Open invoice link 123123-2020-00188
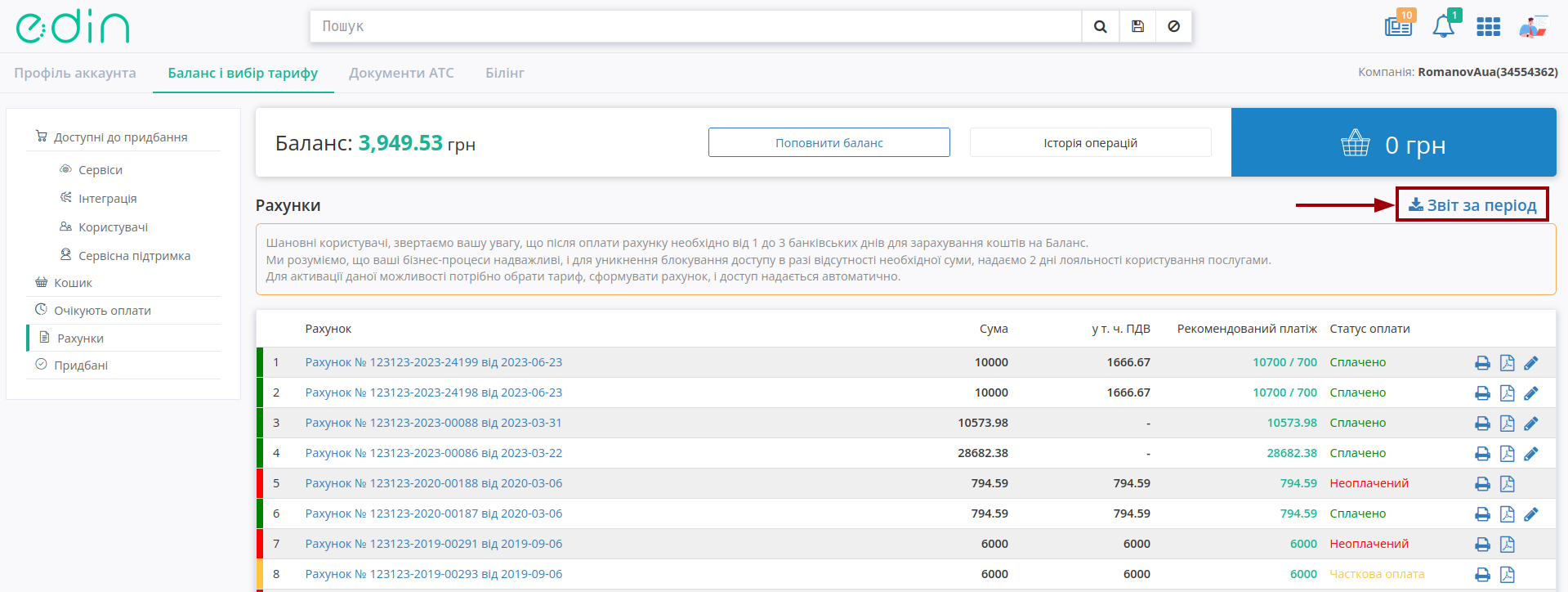This screenshot has width=1568, height=592. 434,483
